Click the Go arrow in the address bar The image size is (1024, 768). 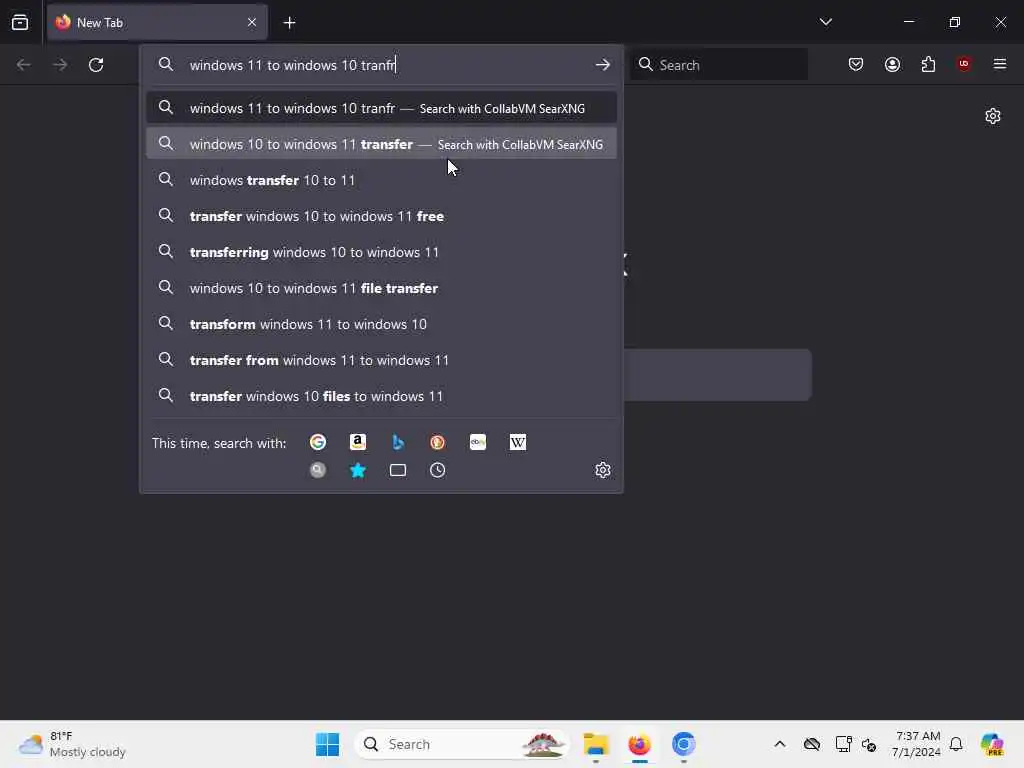tap(602, 65)
